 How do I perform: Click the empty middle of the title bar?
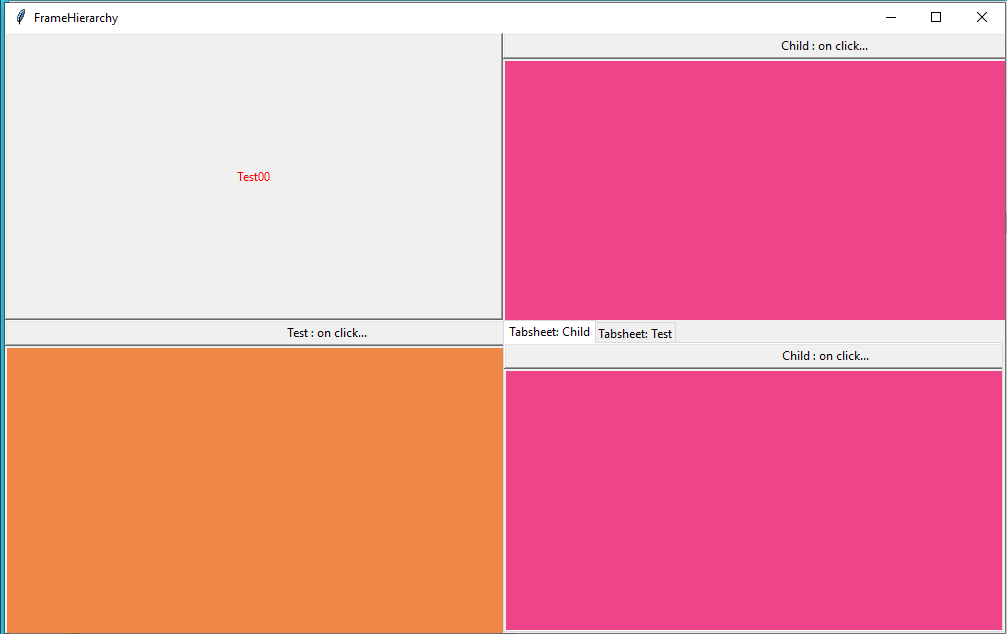click(x=500, y=17)
